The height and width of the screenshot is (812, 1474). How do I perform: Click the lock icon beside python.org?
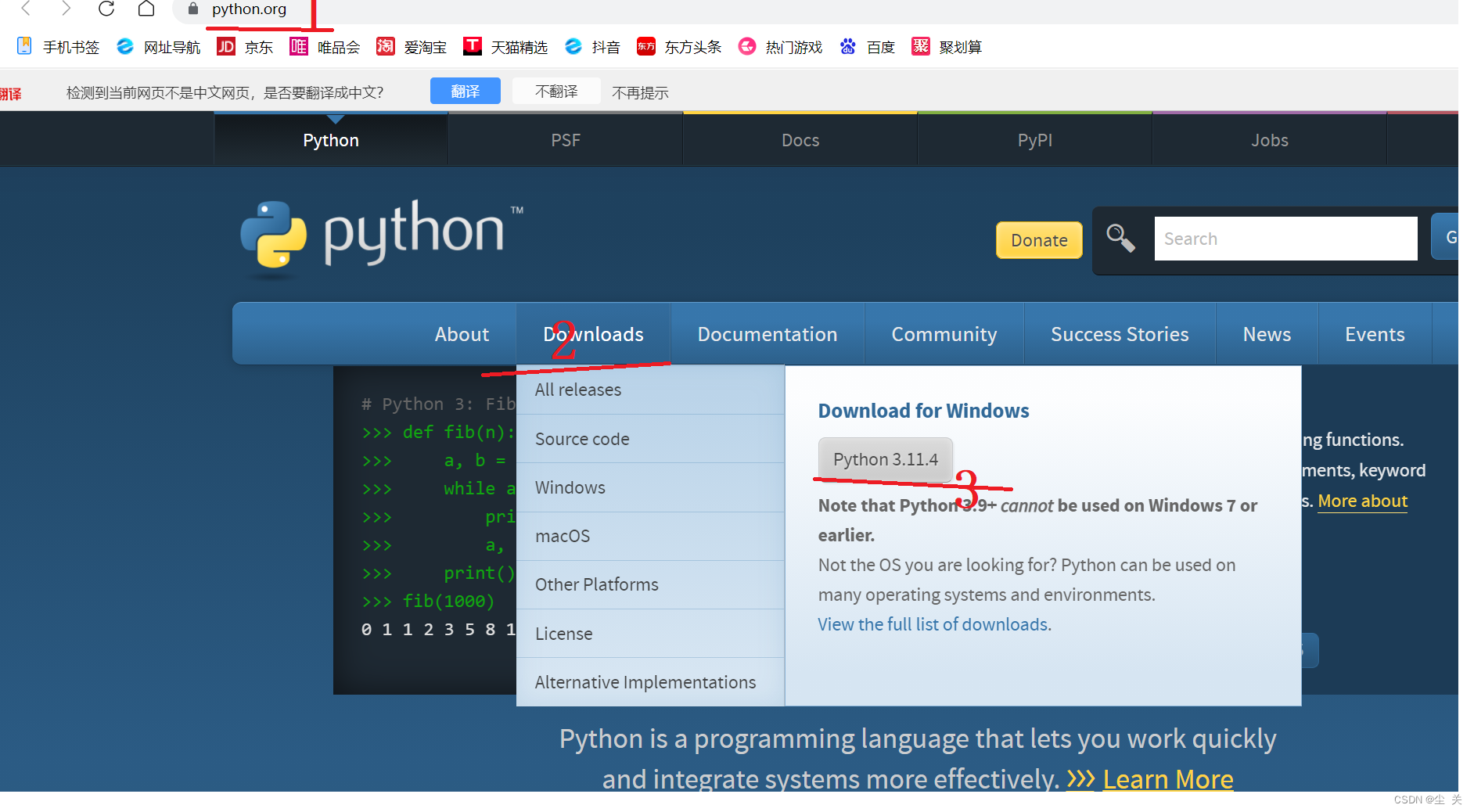coord(193,9)
